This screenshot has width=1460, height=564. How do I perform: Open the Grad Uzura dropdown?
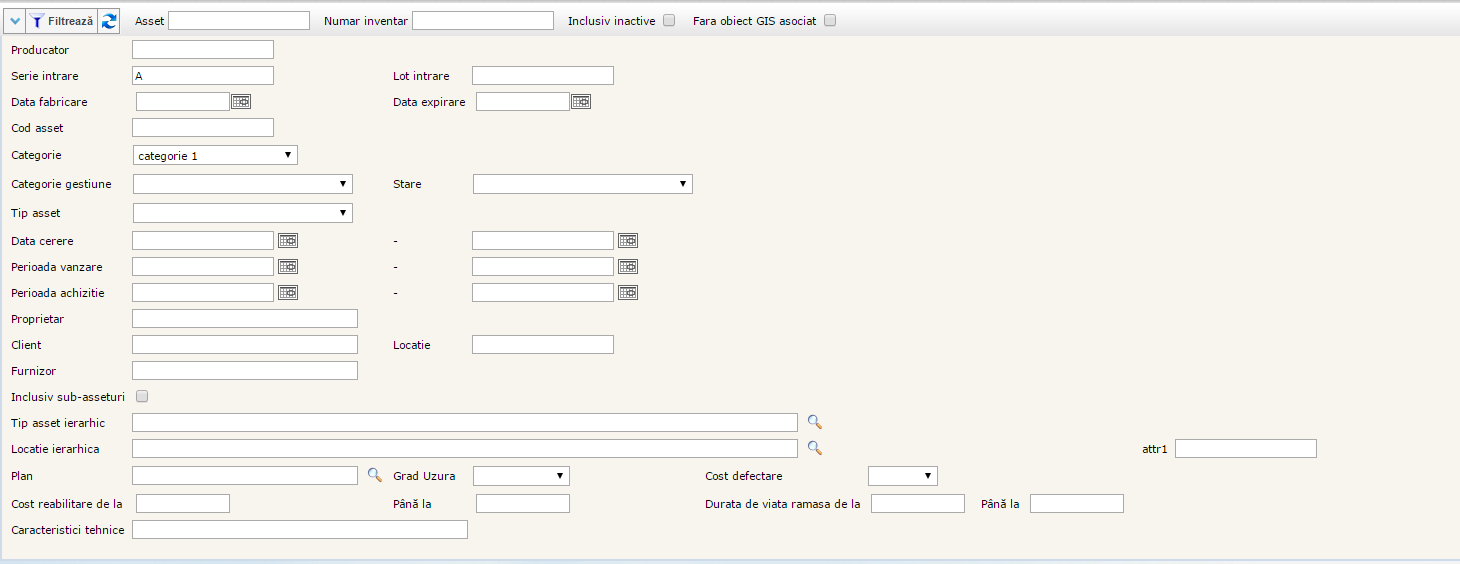coord(521,476)
